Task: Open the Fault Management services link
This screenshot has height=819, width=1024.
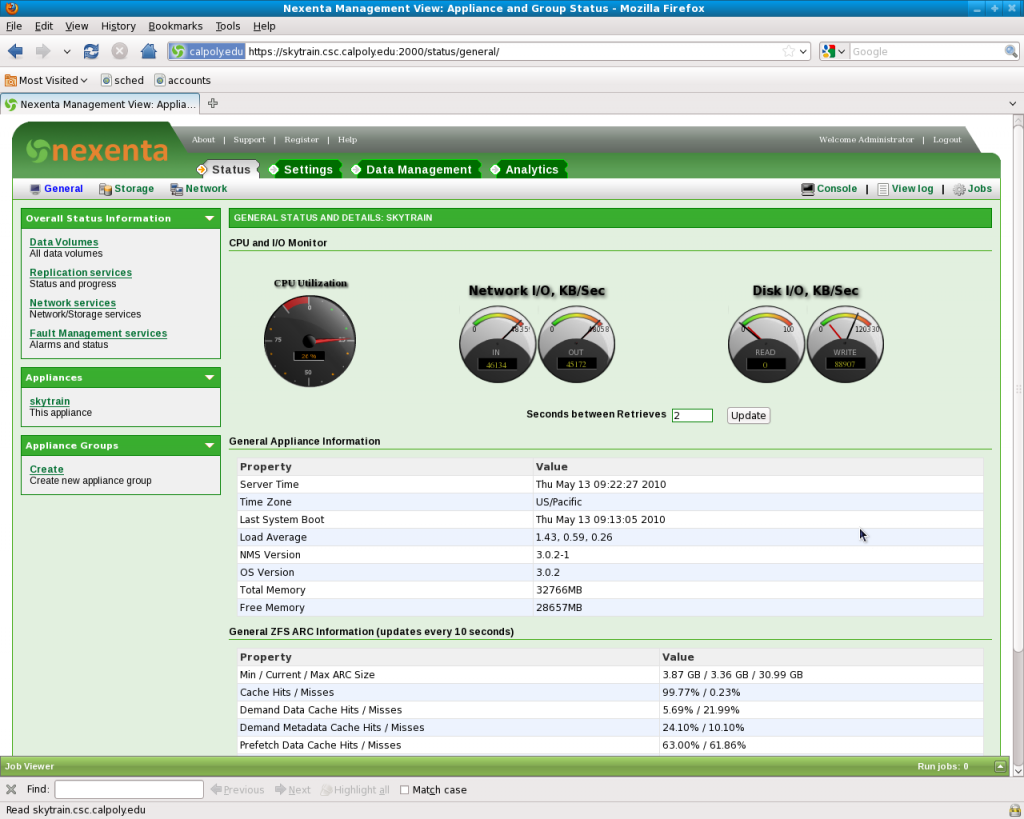Action: point(98,333)
